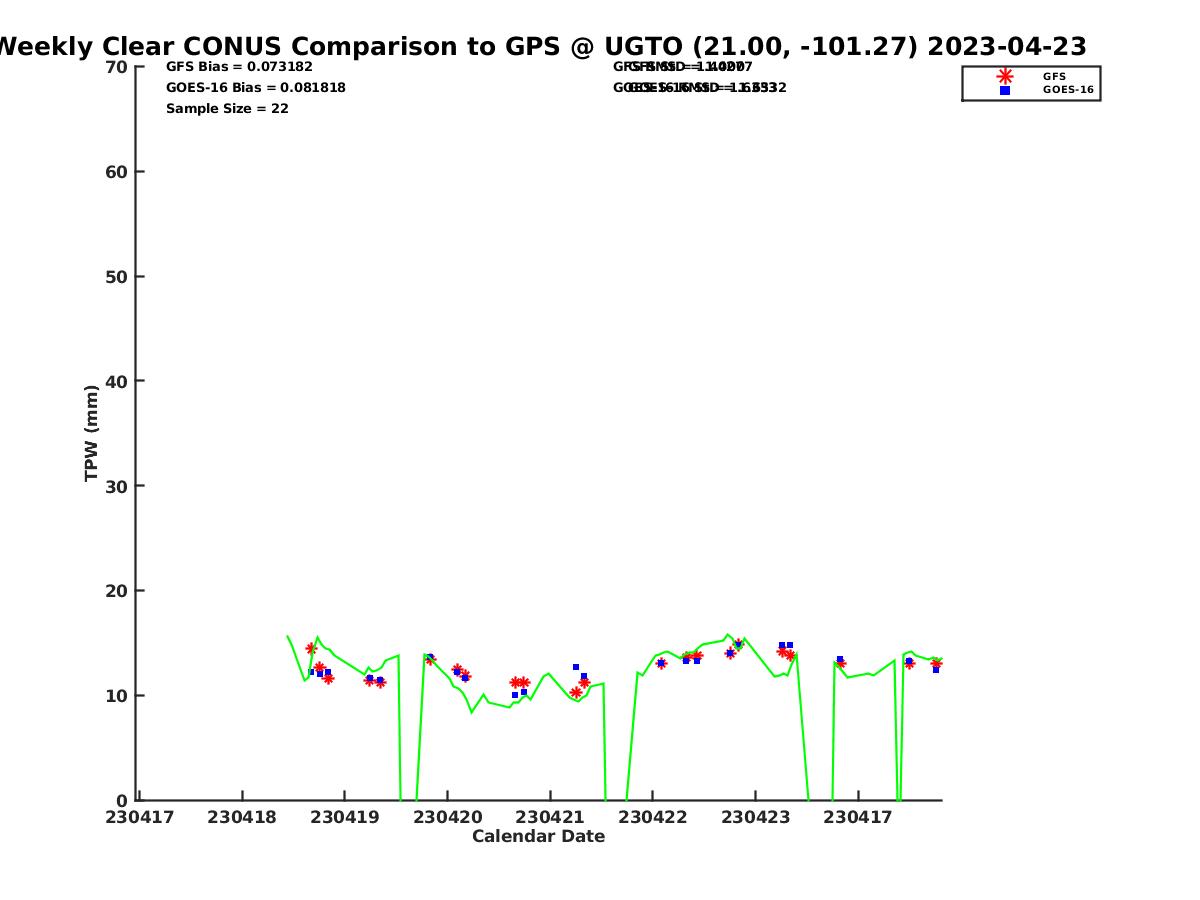The image size is (1200, 900).
Task: Click the GOES-16 Bias = 0.081818 annotation
Action: [255, 88]
